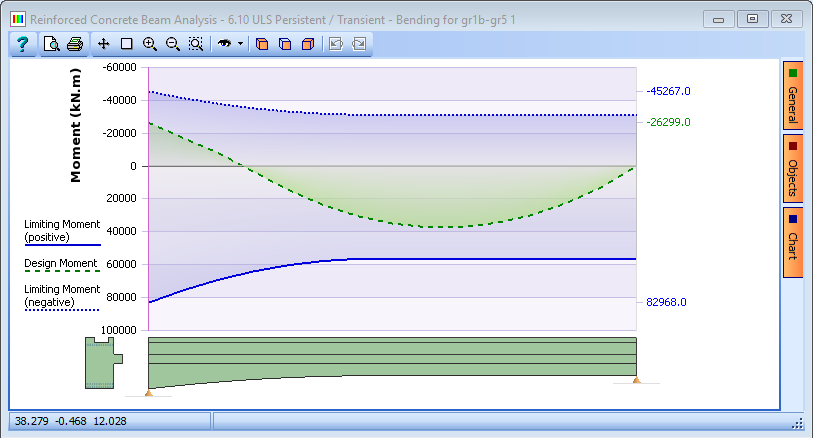Click the Design Moment legend entry
Image resolution: width=813 pixels, height=438 pixels.
[61, 264]
